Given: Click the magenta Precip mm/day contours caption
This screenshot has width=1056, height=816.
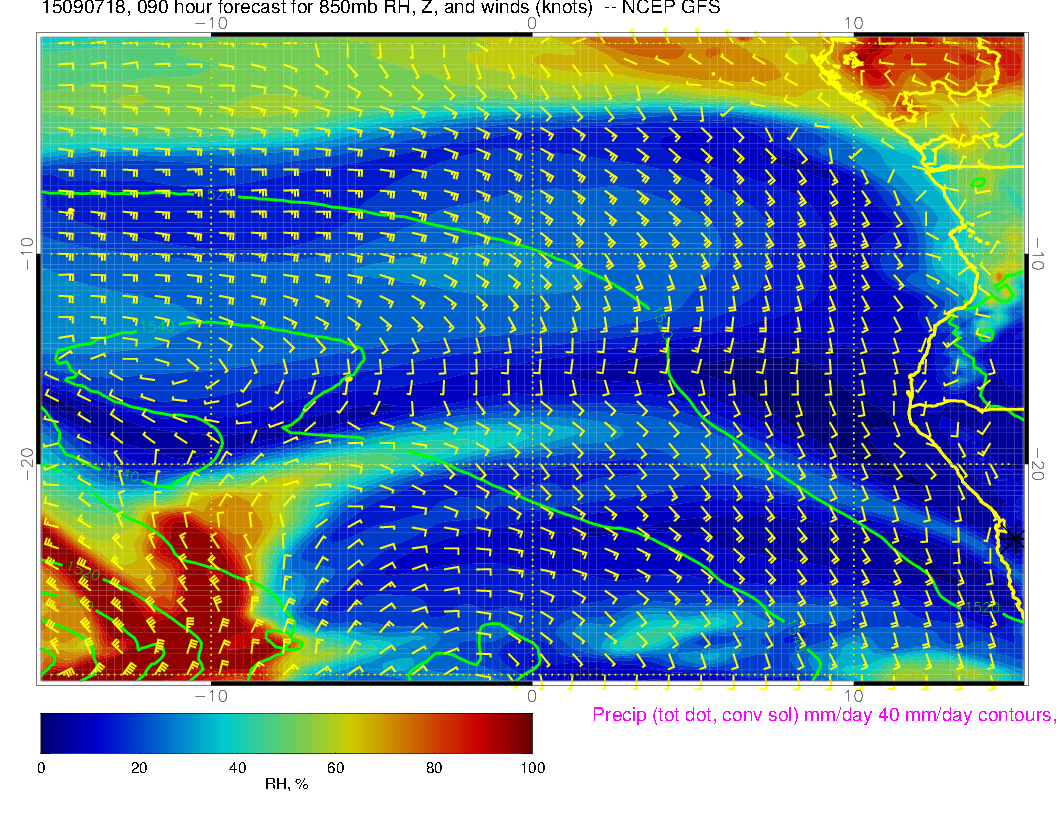Looking at the screenshot, I should click(x=823, y=715).
